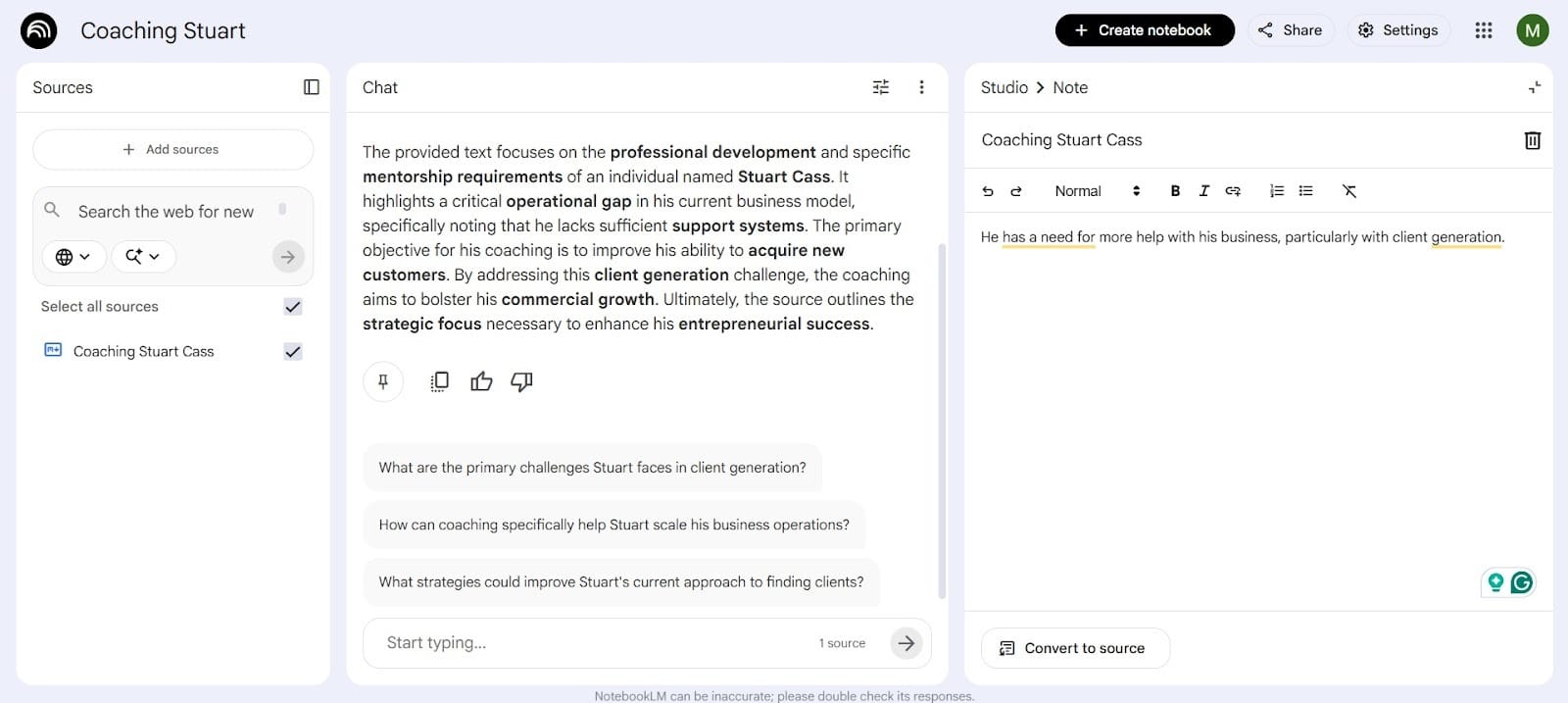Open the chat overflow menu
The image size is (1568, 703).
point(920,87)
